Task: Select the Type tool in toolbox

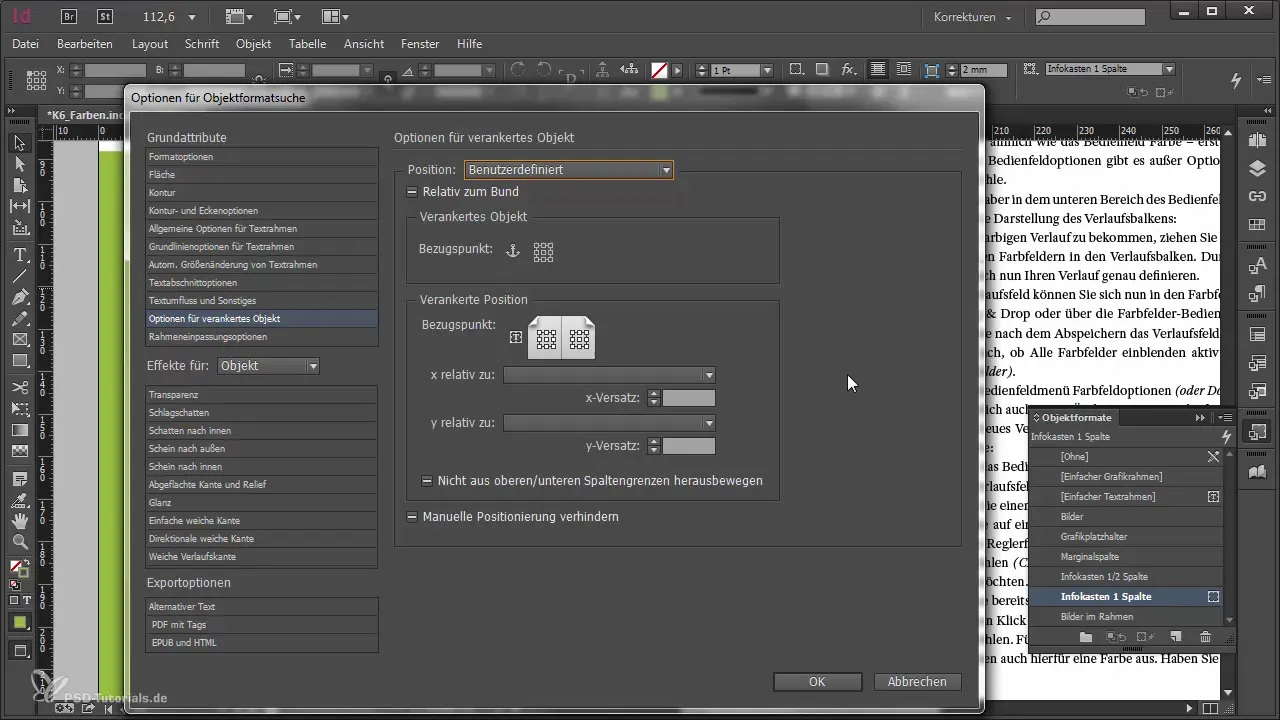Action: [x=19, y=255]
